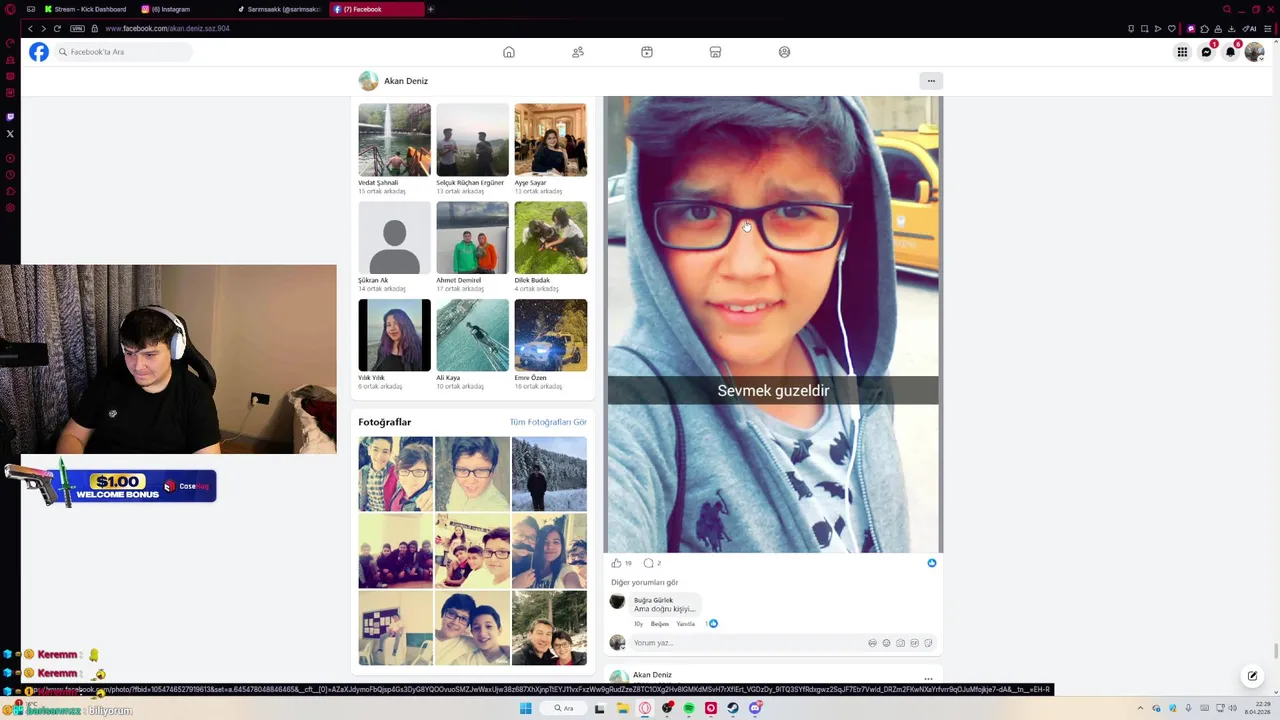Open the emoji picker in comment box
The image size is (1280, 720).
point(886,643)
